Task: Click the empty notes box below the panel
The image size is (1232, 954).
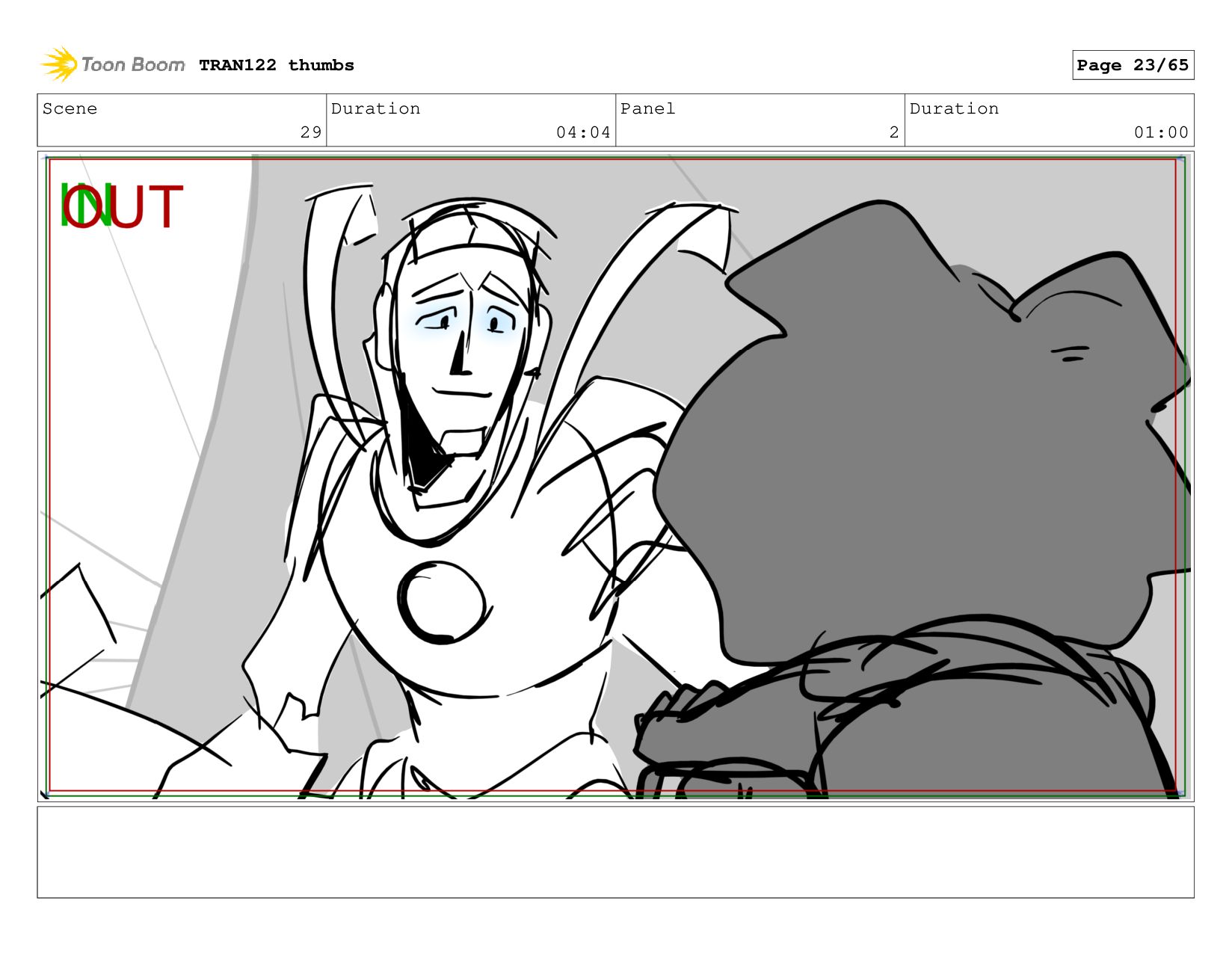Action: point(615,852)
